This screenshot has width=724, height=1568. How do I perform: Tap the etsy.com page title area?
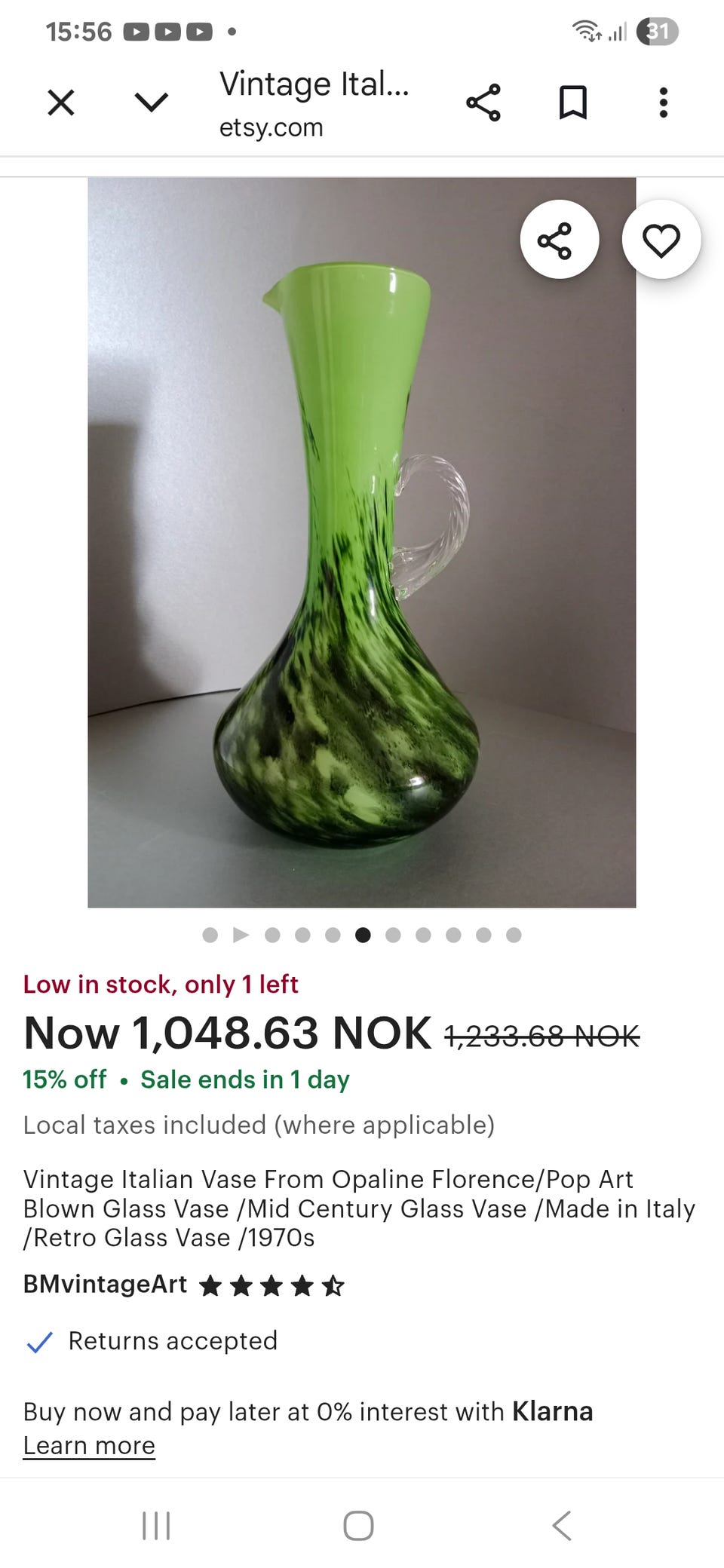[x=314, y=103]
